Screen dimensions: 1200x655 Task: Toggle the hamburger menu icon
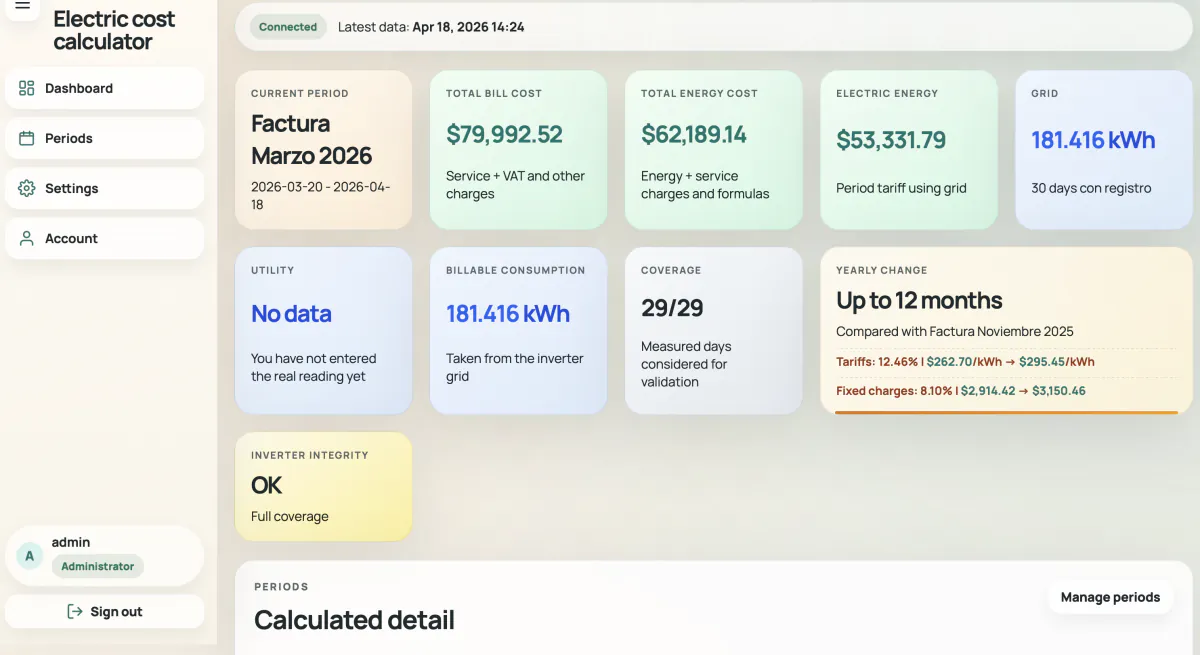[23, 6]
